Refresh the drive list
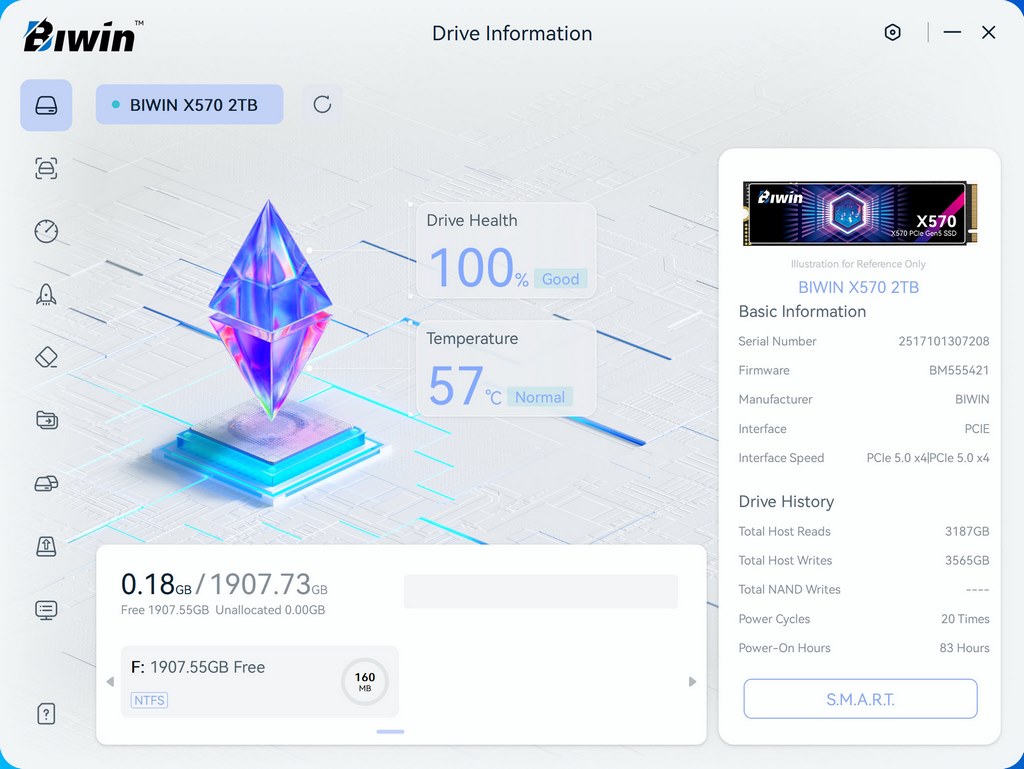1024x769 pixels. 322,105
